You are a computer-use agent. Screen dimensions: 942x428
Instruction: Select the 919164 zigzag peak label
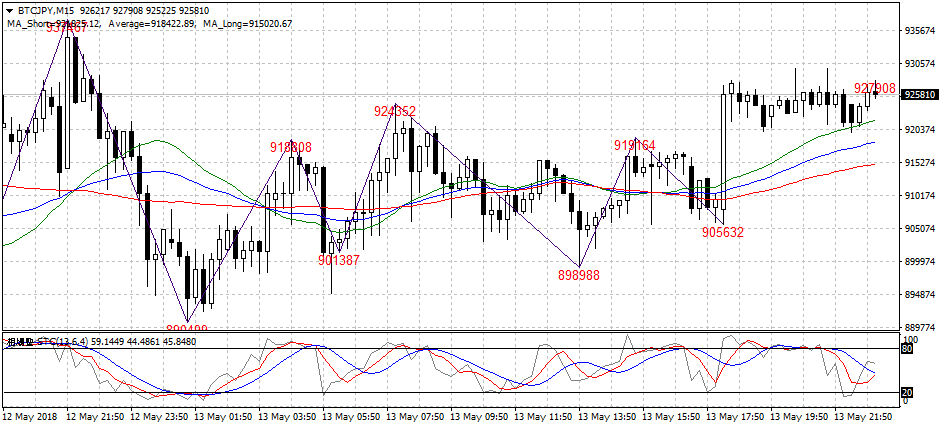coord(634,145)
